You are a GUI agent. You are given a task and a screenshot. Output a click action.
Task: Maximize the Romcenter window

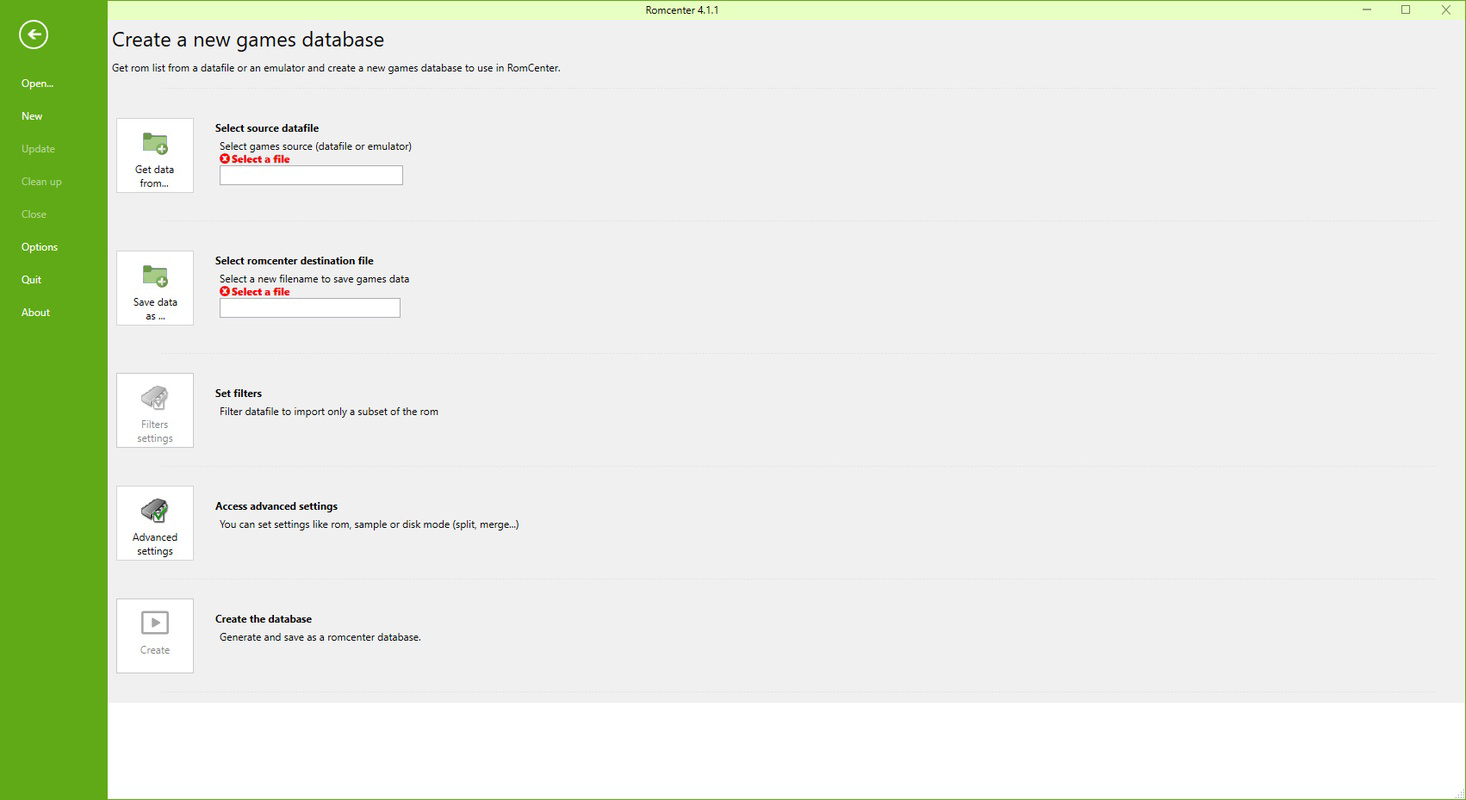[1405, 10]
